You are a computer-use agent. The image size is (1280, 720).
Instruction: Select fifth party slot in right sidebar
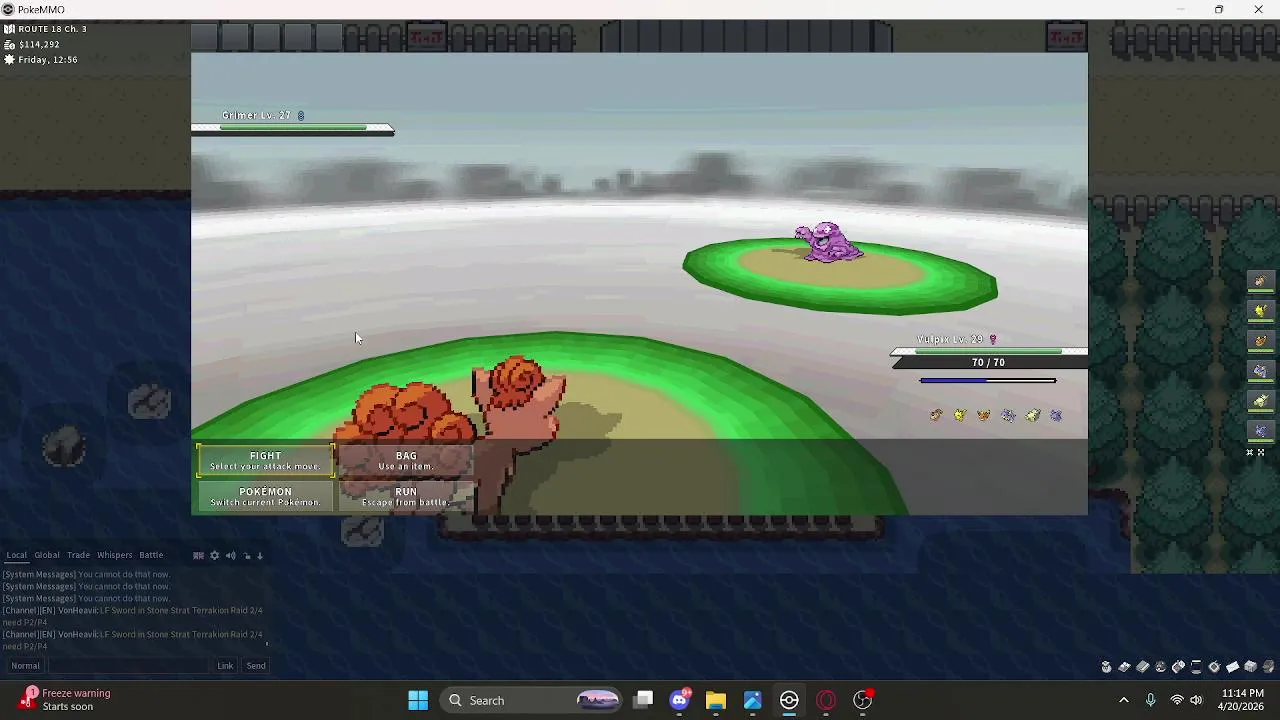click(x=1260, y=401)
